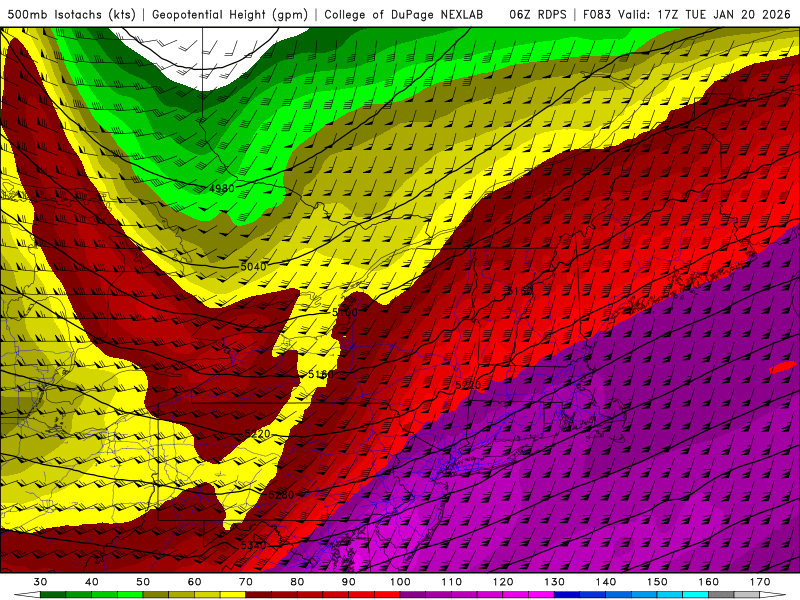Select the cyan swatch left of 160

(695, 595)
